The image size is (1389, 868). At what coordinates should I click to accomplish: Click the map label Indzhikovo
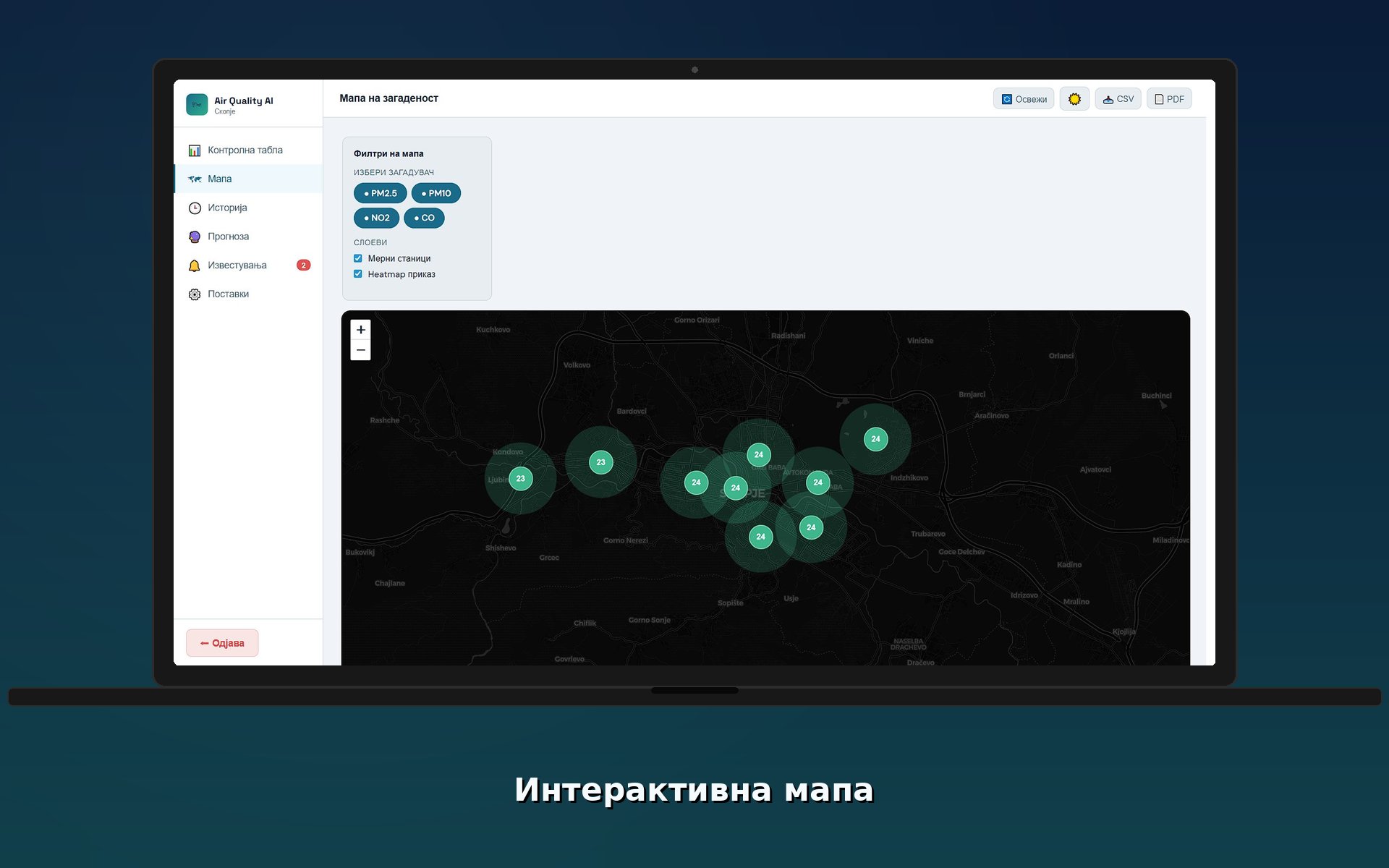909,478
